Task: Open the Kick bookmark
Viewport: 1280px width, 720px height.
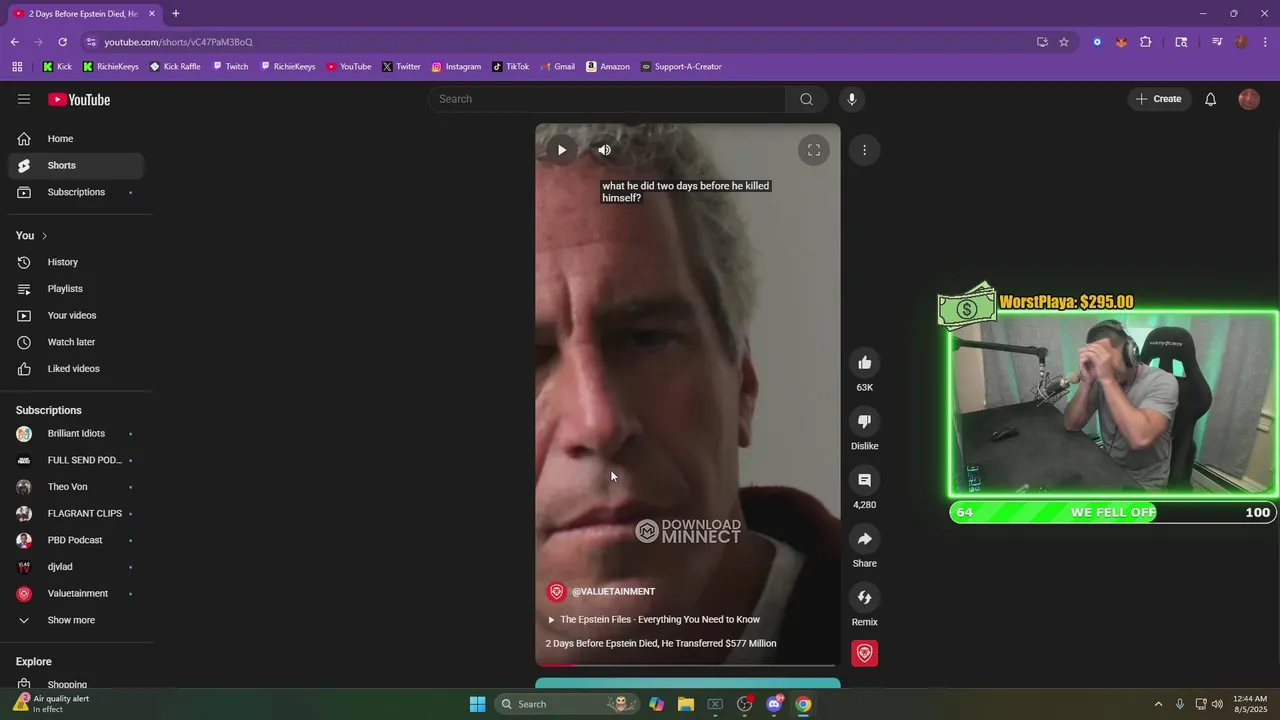Action: [57, 67]
